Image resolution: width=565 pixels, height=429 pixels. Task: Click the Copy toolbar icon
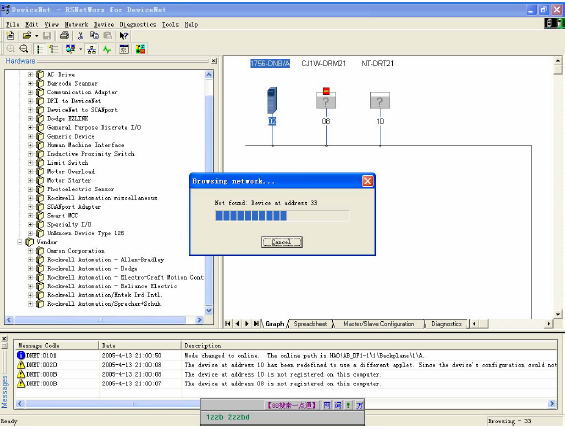94,35
